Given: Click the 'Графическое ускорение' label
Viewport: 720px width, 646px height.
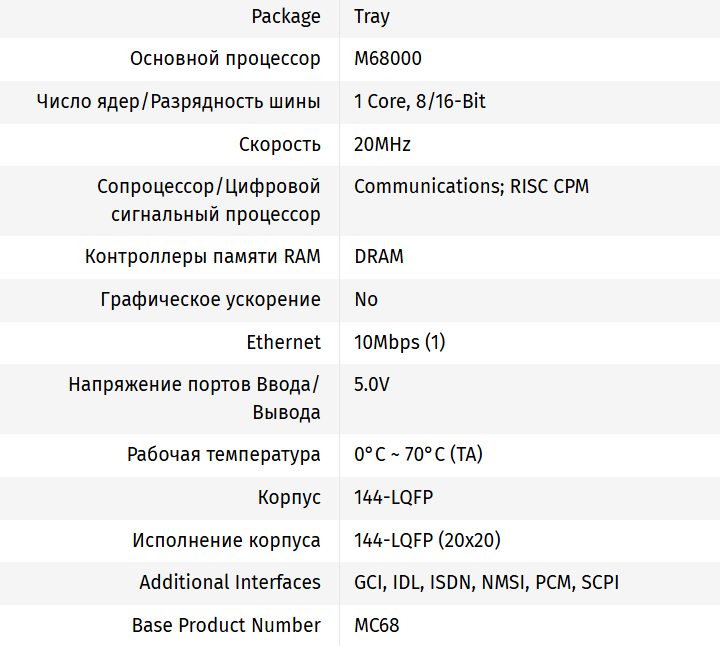Looking at the screenshot, I should [x=211, y=300].
